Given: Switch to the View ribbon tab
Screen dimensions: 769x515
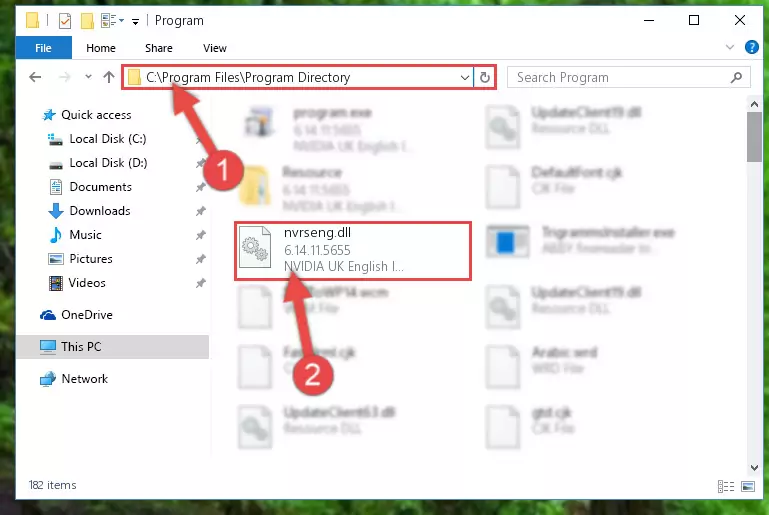Looking at the screenshot, I should coord(215,48).
